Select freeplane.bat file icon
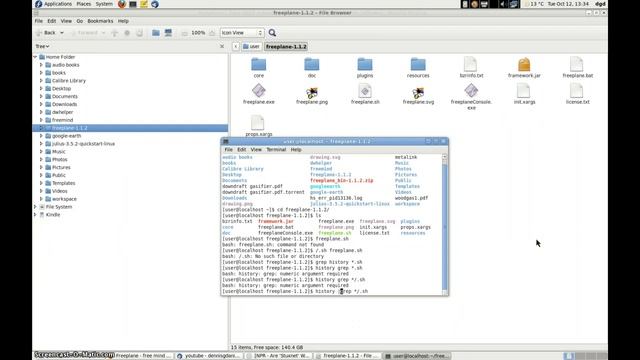 tap(577, 64)
